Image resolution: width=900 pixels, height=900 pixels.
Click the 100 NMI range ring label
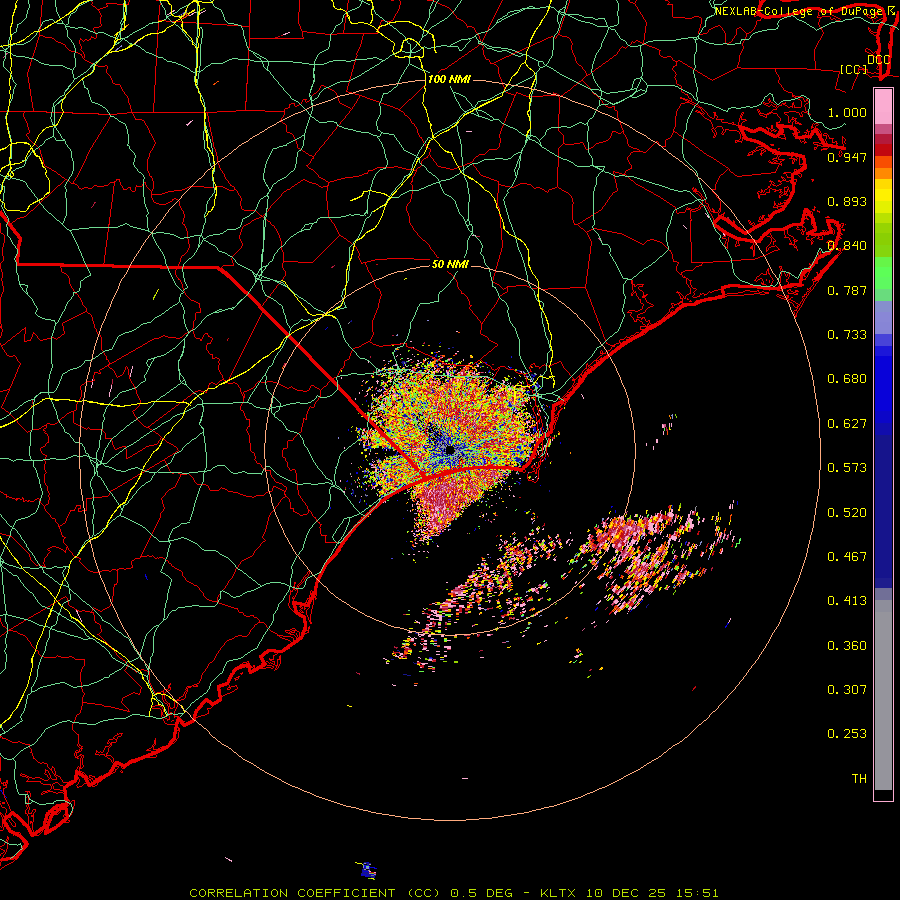[x=449, y=79]
